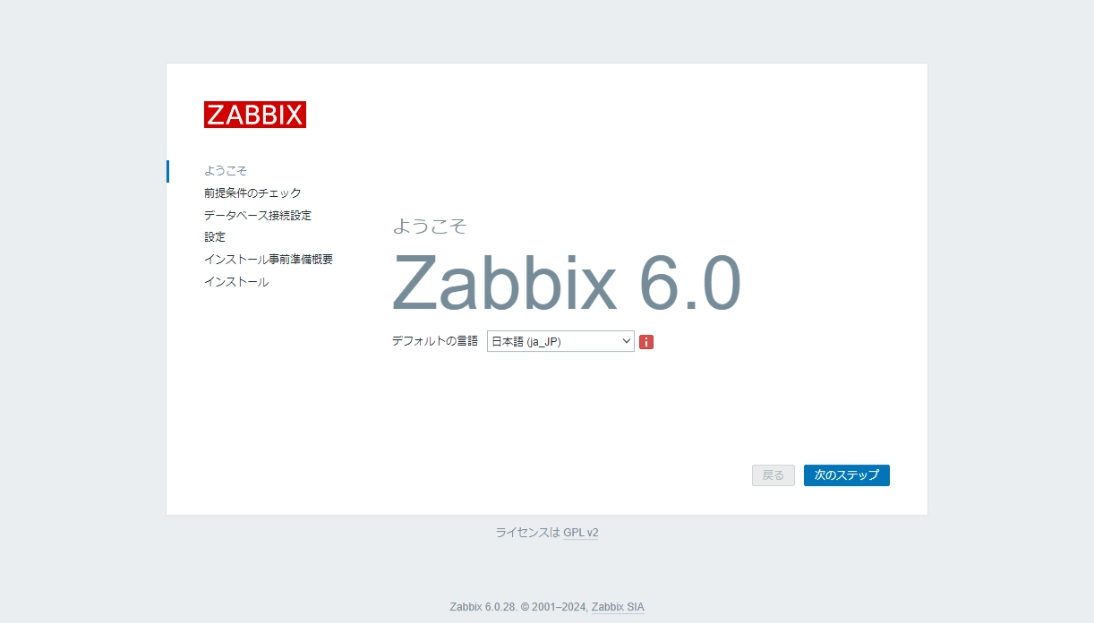Click the disabled 戻る button
This screenshot has width=1094, height=623.
[773, 475]
